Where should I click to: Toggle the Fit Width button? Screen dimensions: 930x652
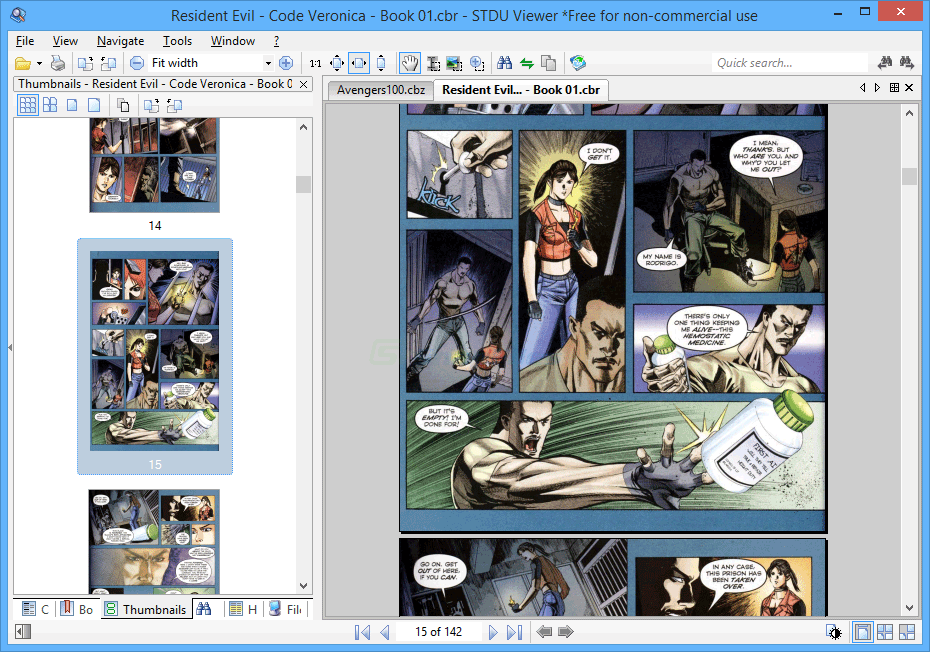point(358,63)
